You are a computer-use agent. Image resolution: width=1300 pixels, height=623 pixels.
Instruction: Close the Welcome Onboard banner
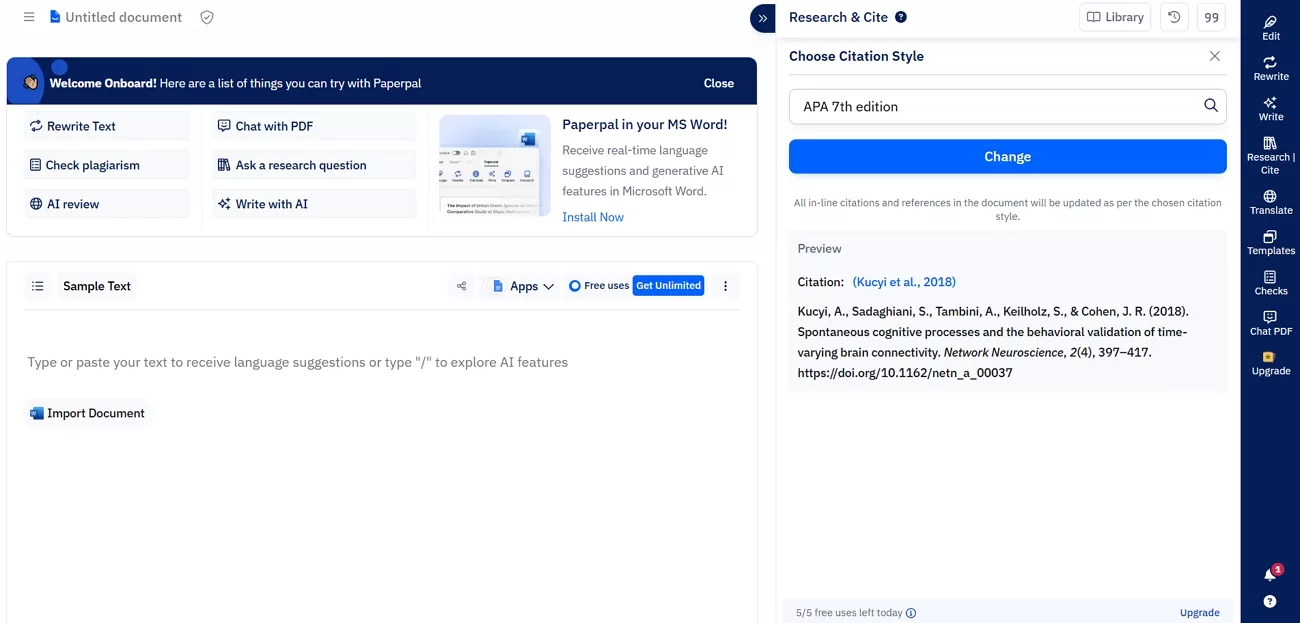718,83
